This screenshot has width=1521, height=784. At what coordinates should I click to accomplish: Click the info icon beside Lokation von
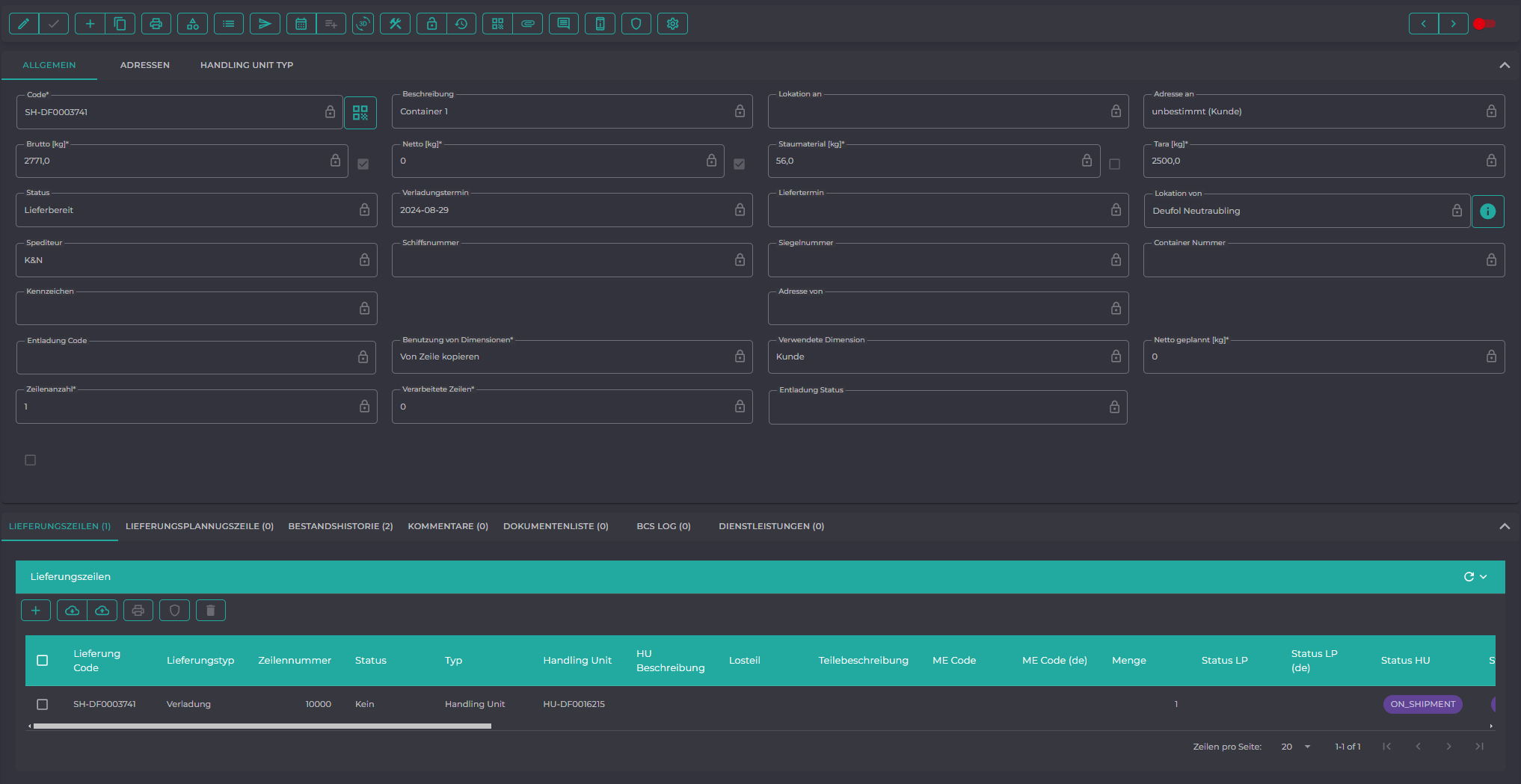pyautogui.click(x=1488, y=212)
